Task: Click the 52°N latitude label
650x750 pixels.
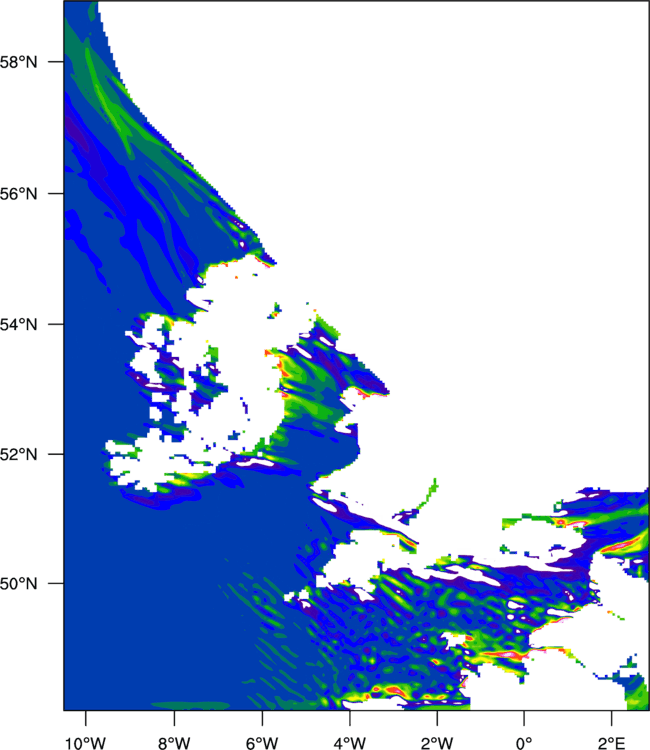Action: click(18, 454)
